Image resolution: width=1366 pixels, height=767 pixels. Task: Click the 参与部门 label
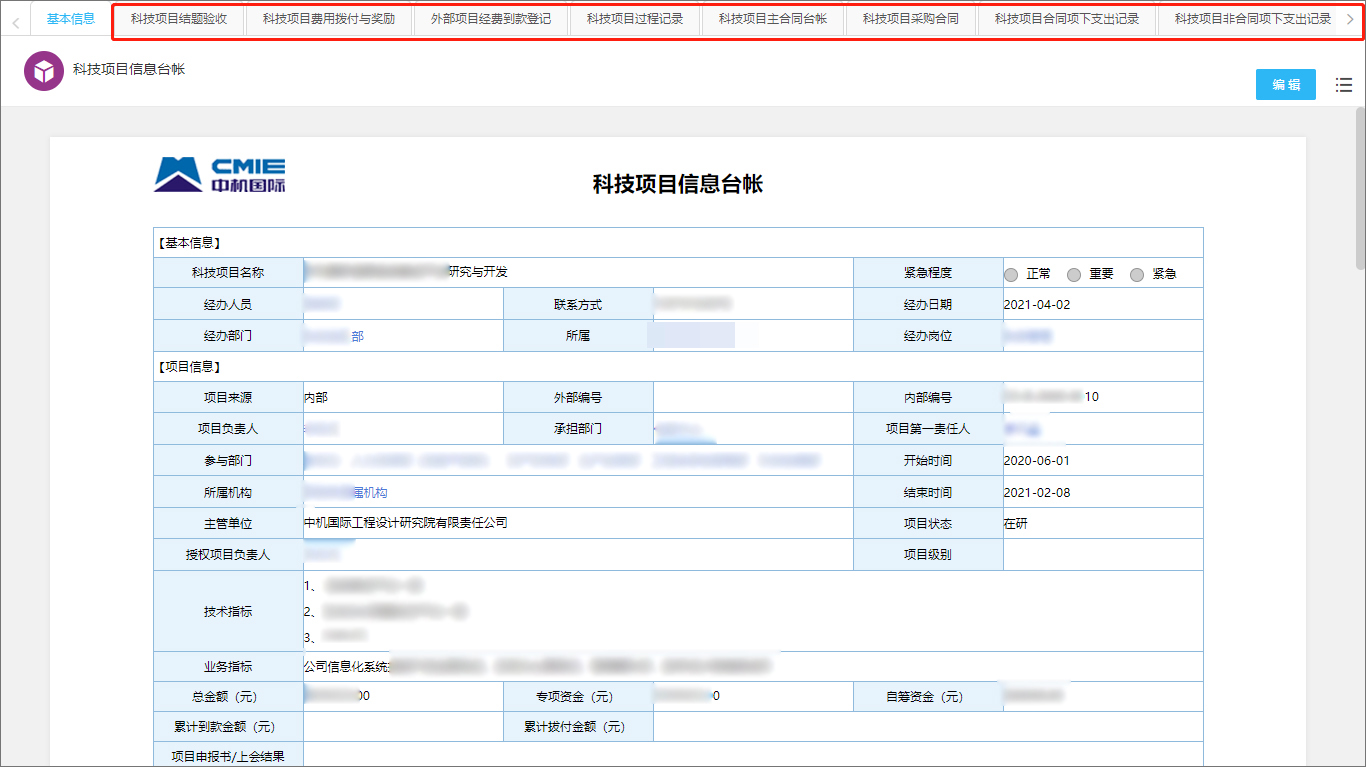pos(228,461)
